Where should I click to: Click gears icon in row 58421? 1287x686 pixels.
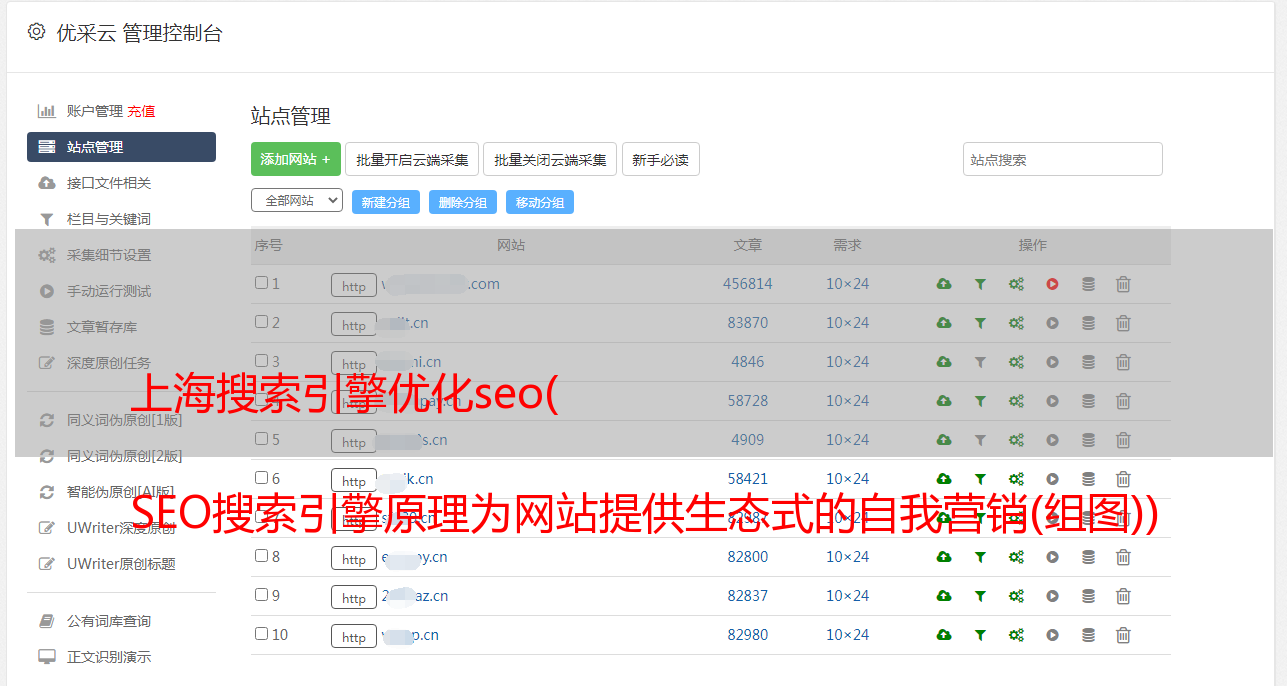(x=1016, y=479)
